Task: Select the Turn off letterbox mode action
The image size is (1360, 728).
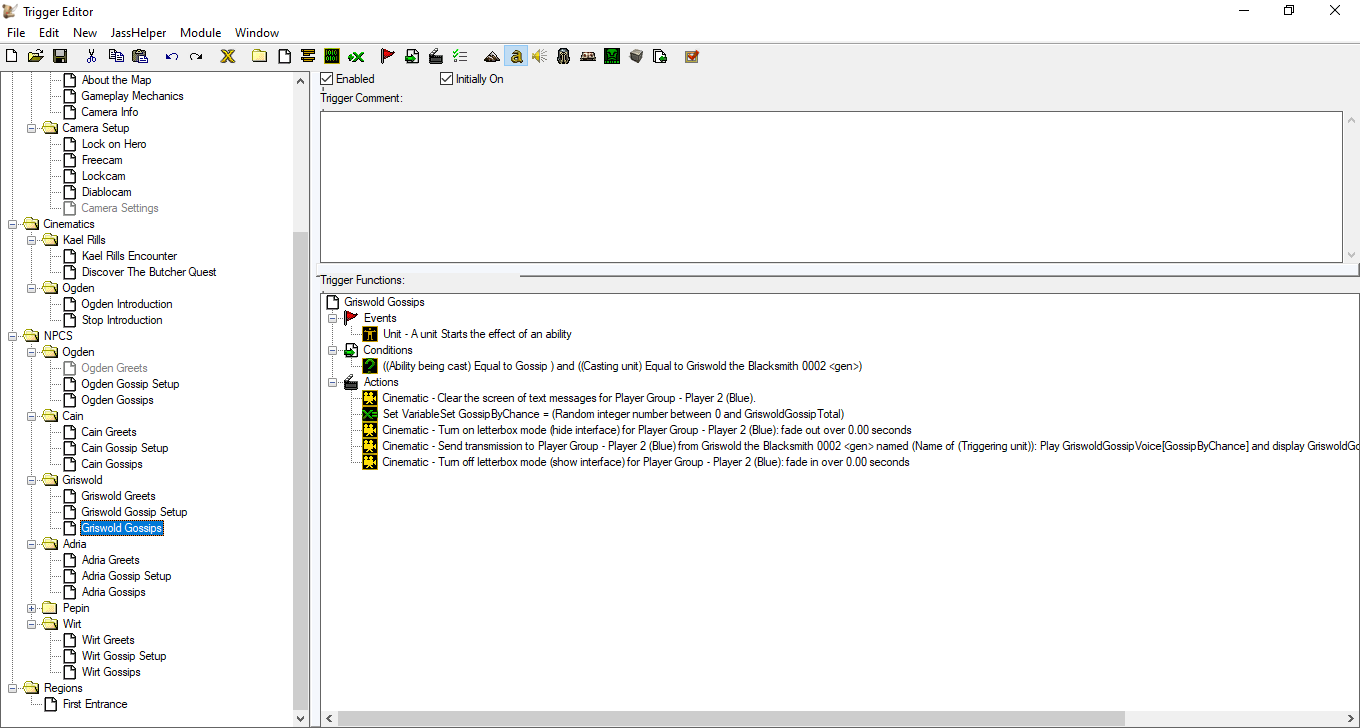Action: [x=645, y=462]
